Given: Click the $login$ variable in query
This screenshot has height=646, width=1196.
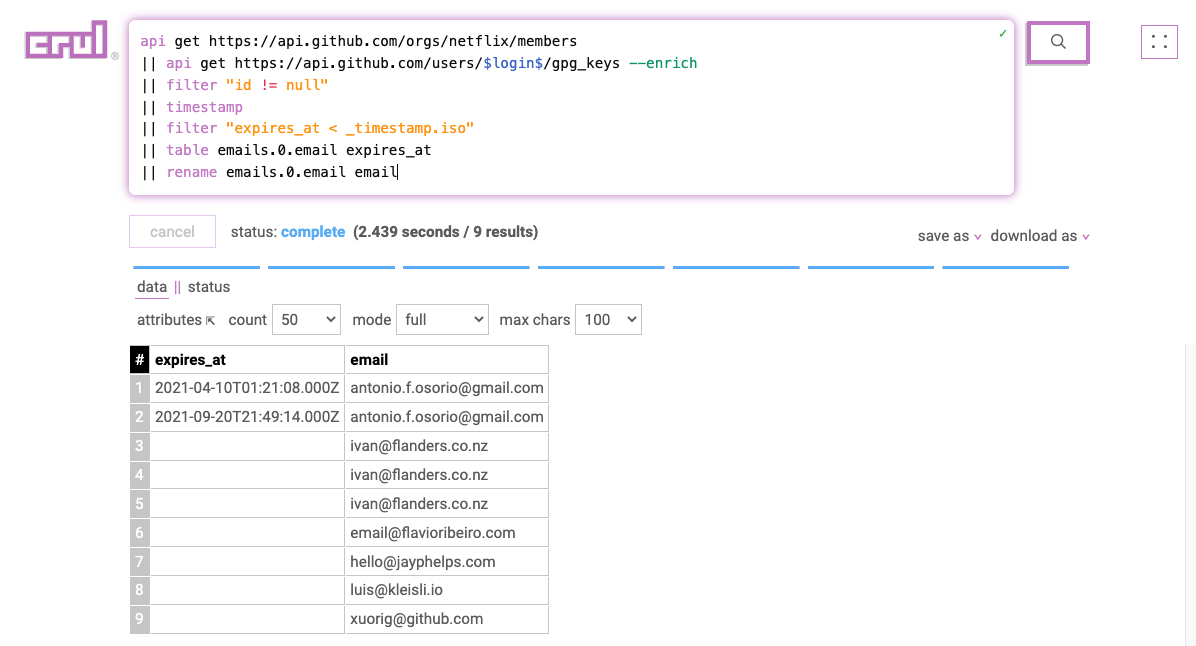Looking at the screenshot, I should pyautogui.click(x=513, y=63).
